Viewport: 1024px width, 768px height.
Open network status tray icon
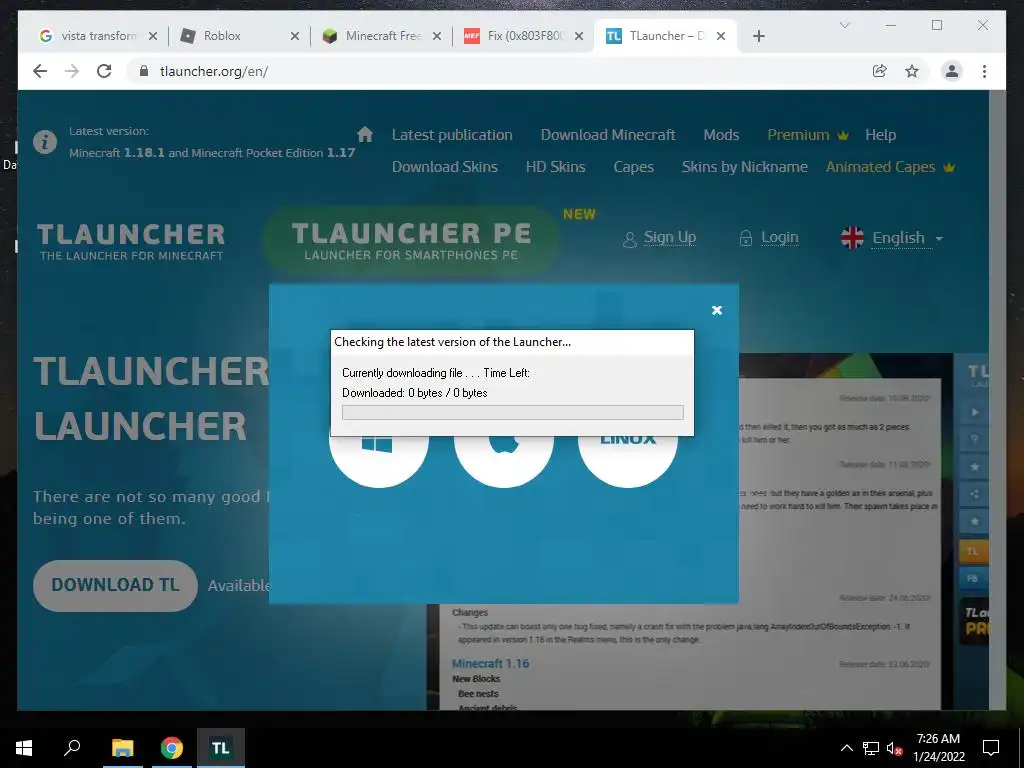point(871,748)
